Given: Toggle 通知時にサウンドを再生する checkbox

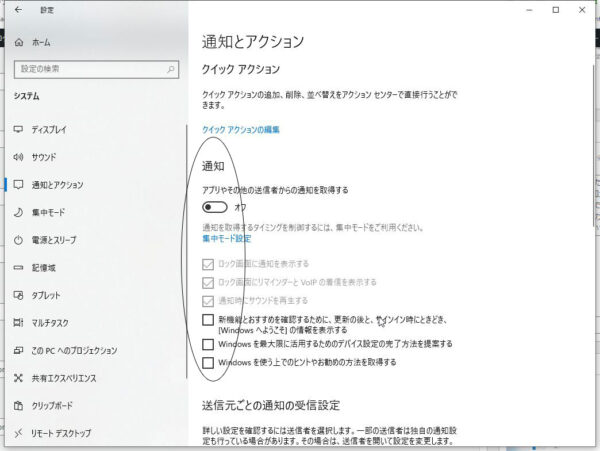Looking at the screenshot, I should coord(208,301).
